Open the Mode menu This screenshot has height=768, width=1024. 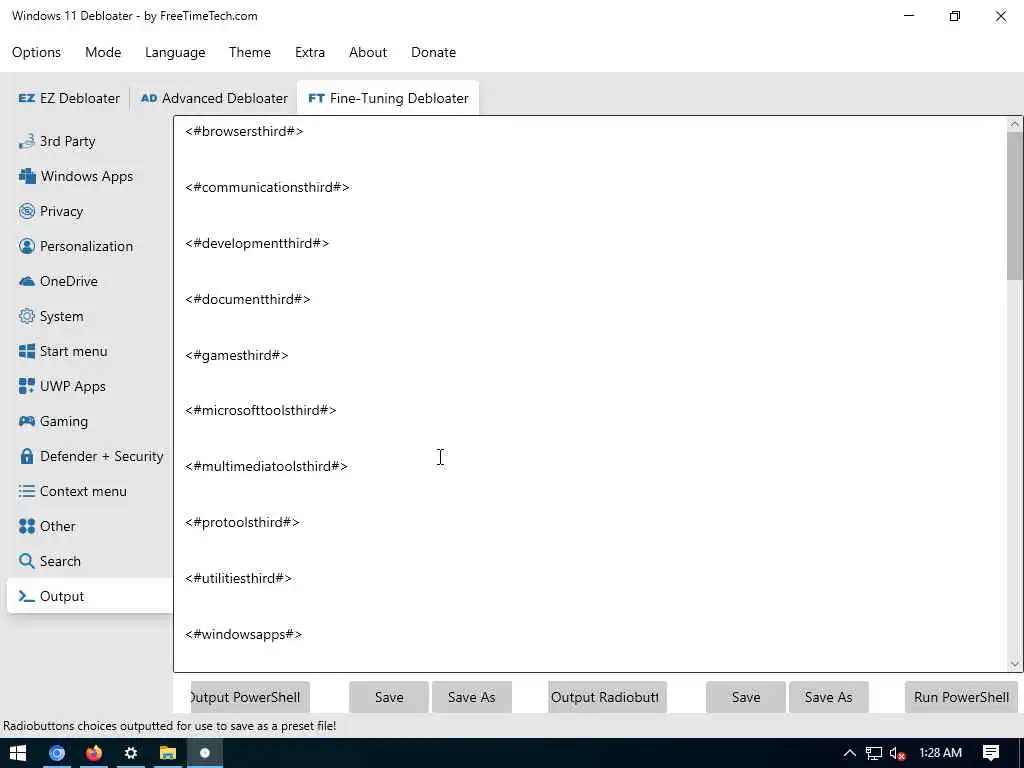click(x=103, y=52)
